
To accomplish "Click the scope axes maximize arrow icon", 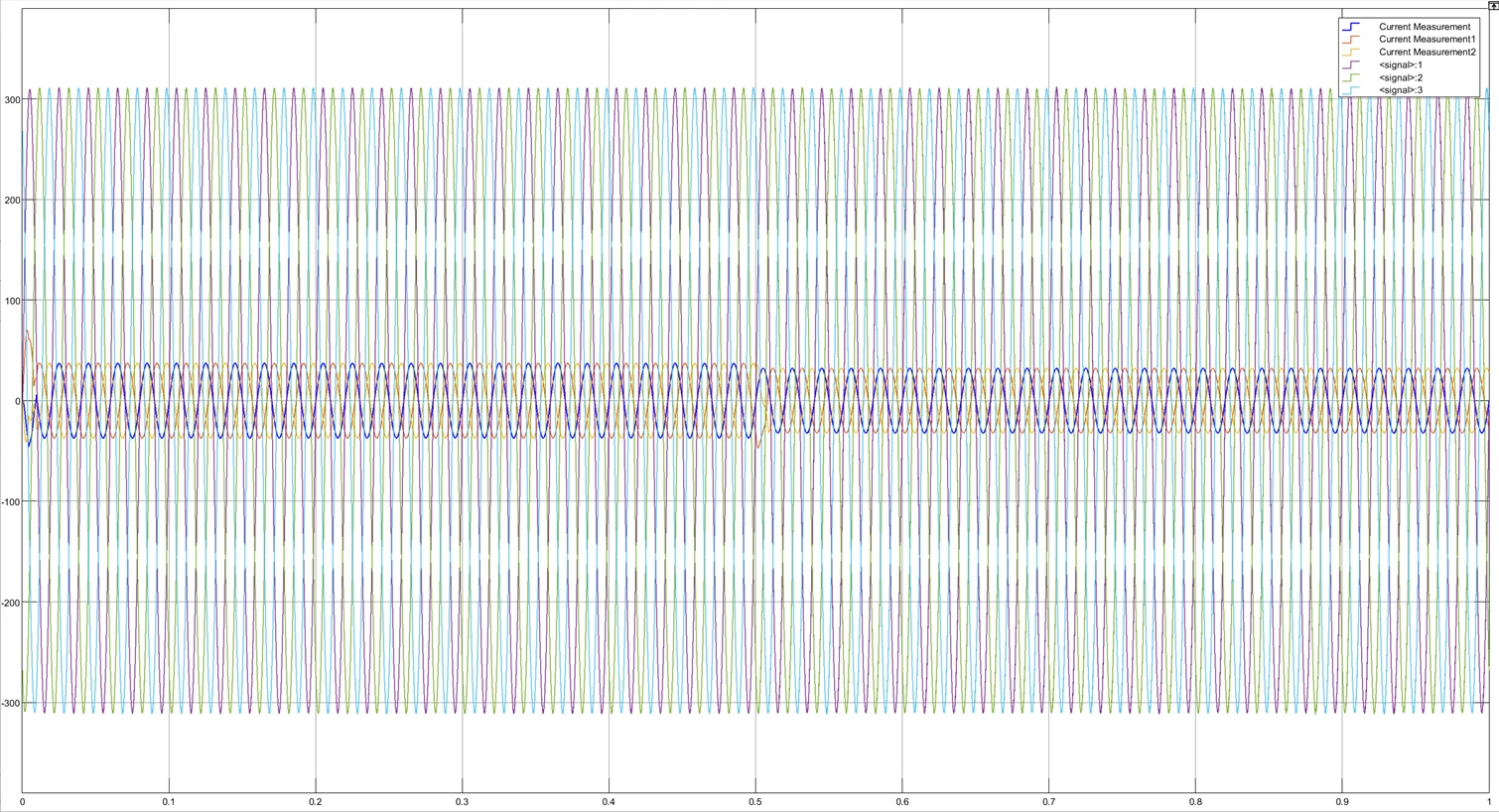I will 1492,5.
